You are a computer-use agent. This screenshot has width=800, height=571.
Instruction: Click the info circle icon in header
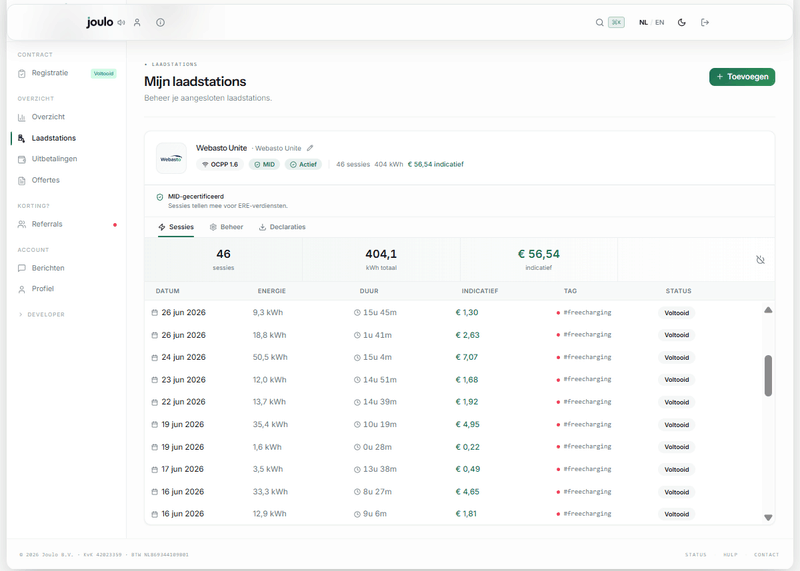tap(160, 22)
